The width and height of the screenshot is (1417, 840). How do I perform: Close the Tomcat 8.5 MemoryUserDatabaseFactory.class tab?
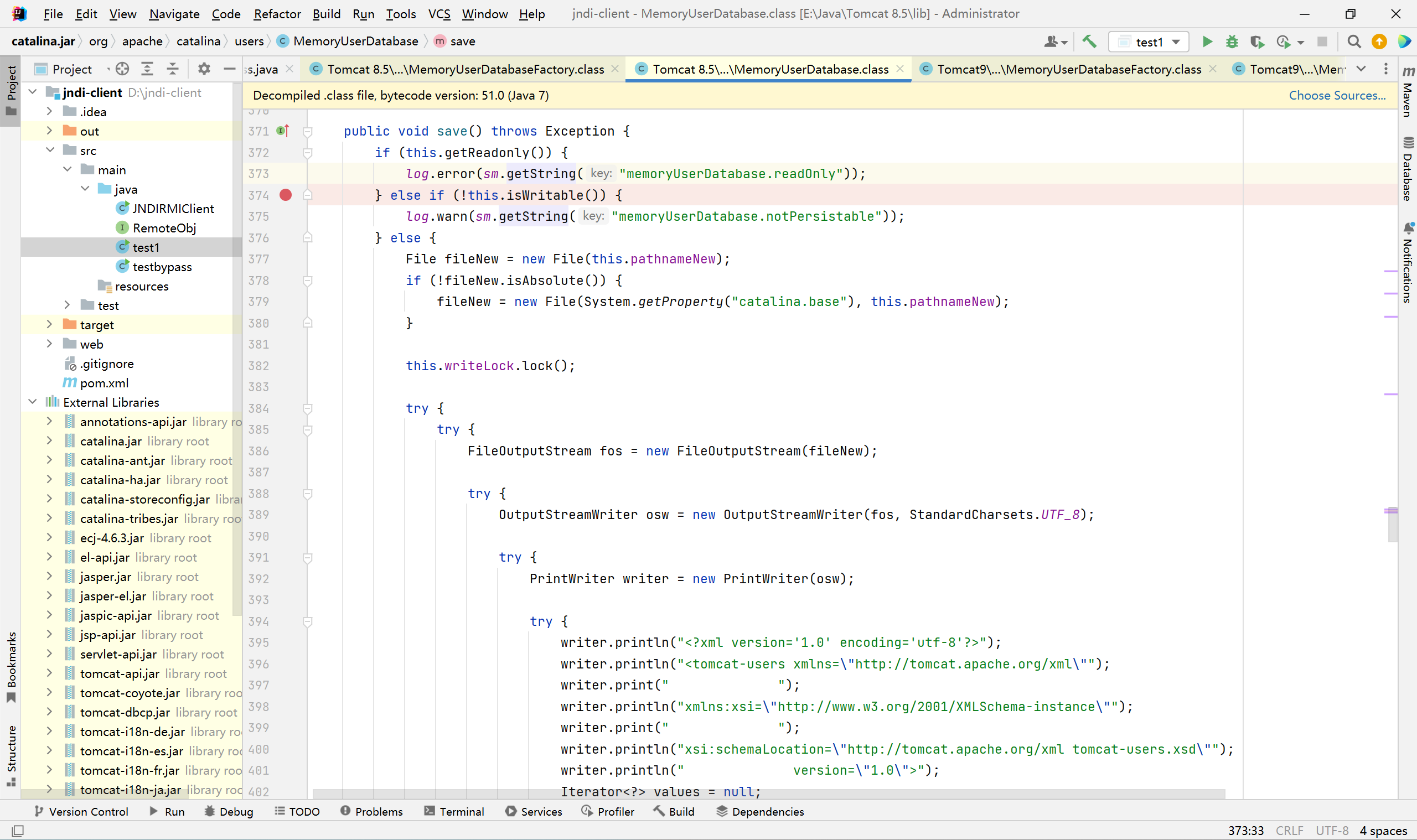click(615, 69)
